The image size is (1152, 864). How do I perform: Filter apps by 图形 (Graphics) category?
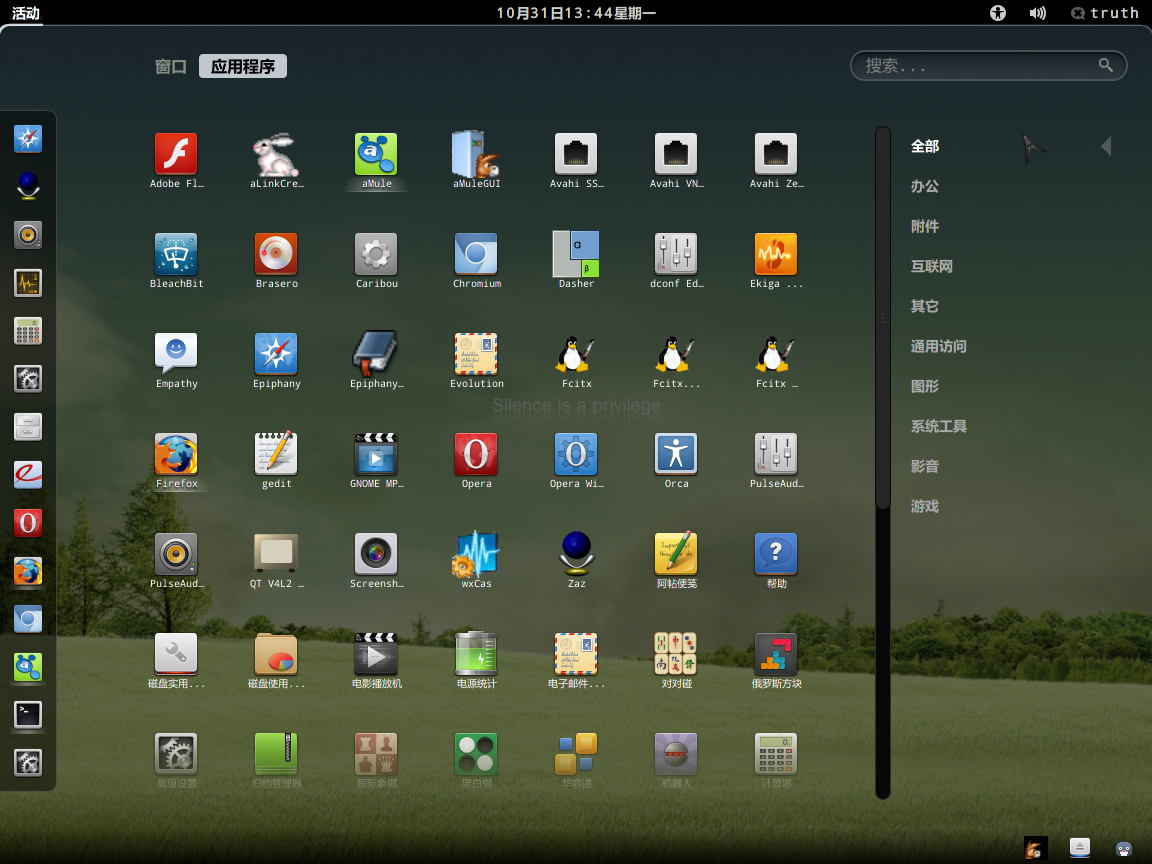click(925, 386)
